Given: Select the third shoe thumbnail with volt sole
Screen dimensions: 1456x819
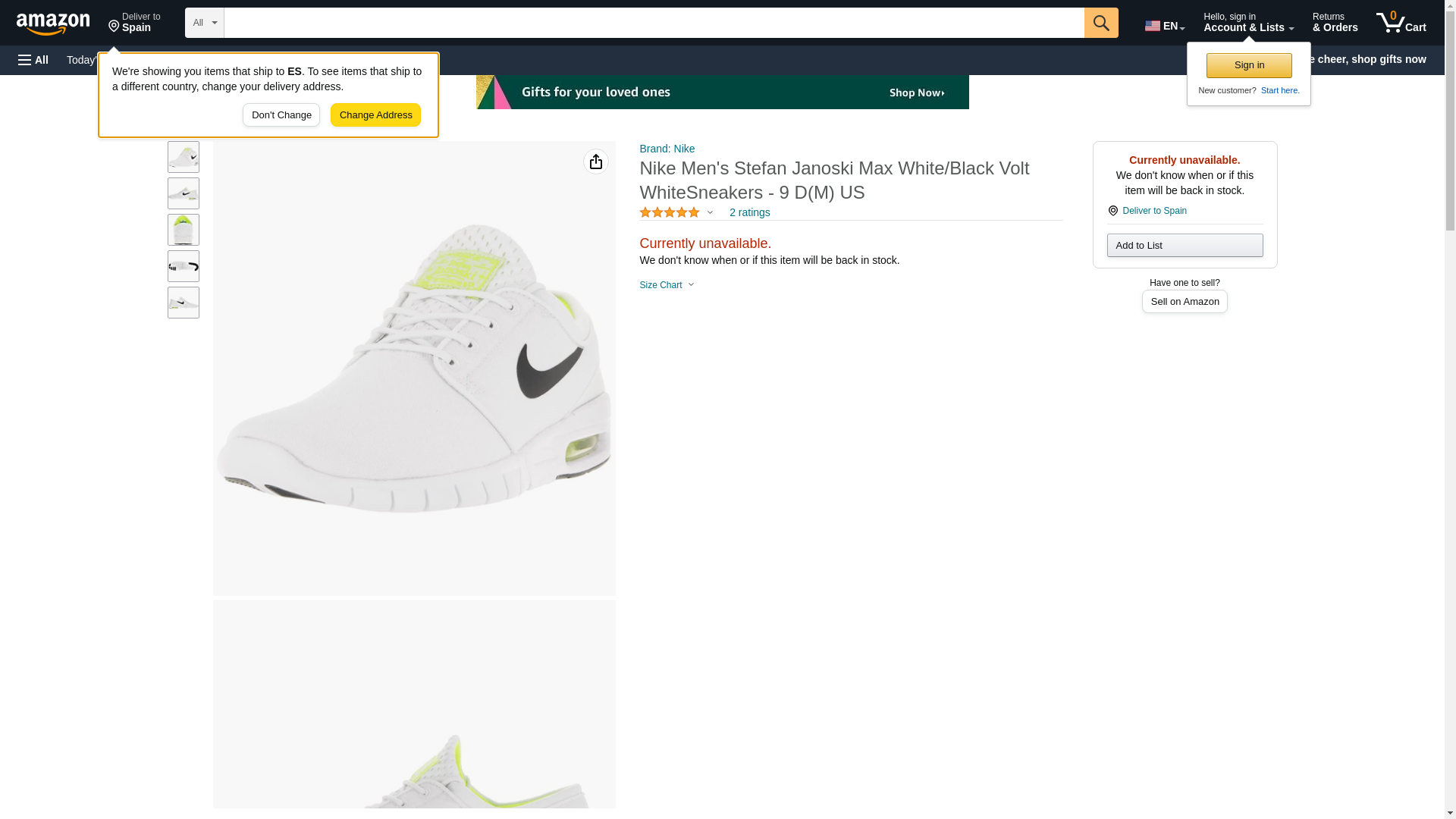Looking at the screenshot, I should (184, 230).
